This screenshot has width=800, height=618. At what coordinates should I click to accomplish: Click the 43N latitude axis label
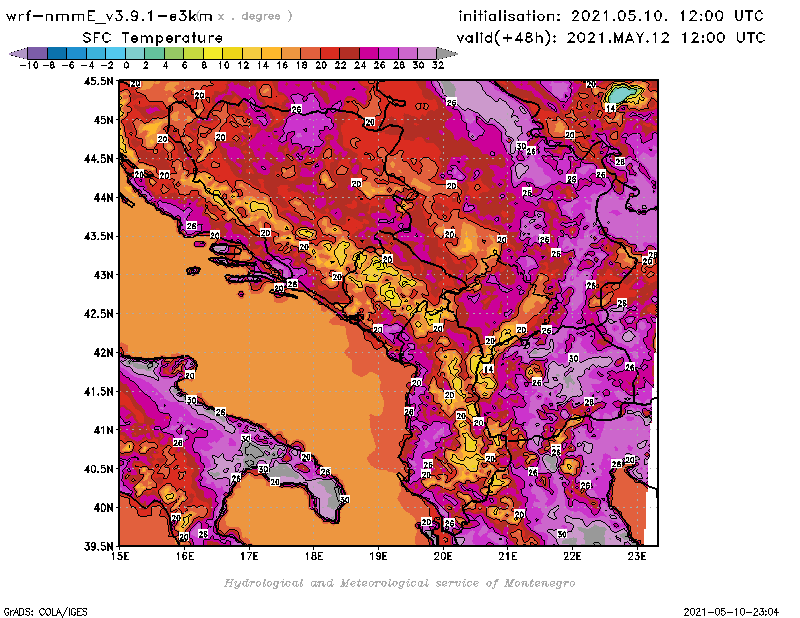104,275
